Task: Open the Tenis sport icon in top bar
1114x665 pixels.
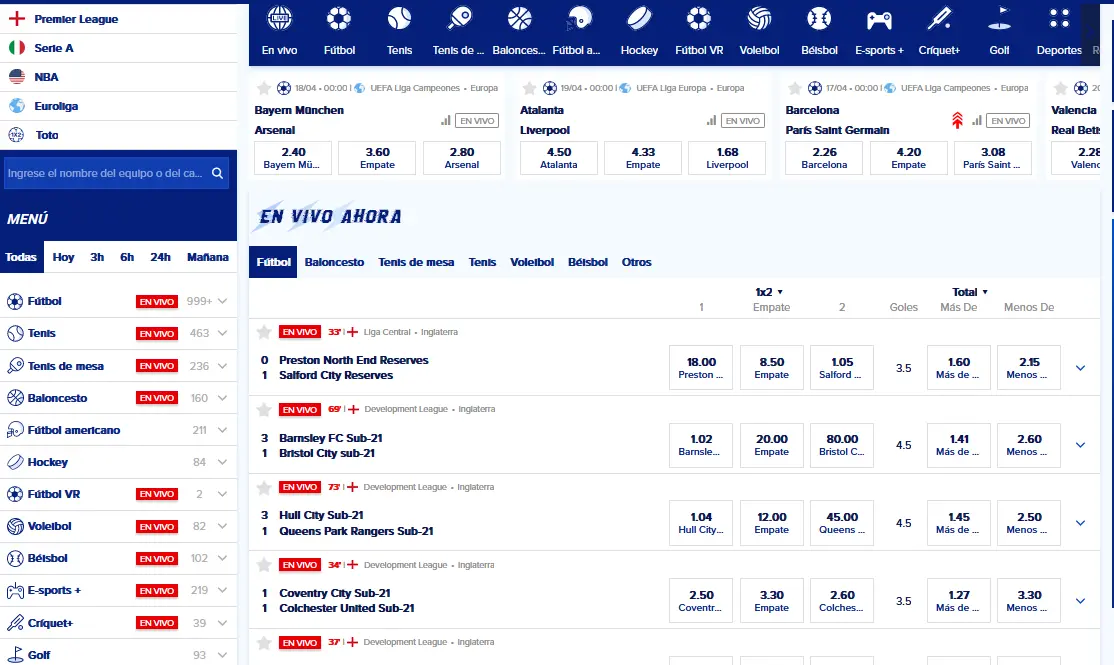Action: (x=399, y=19)
